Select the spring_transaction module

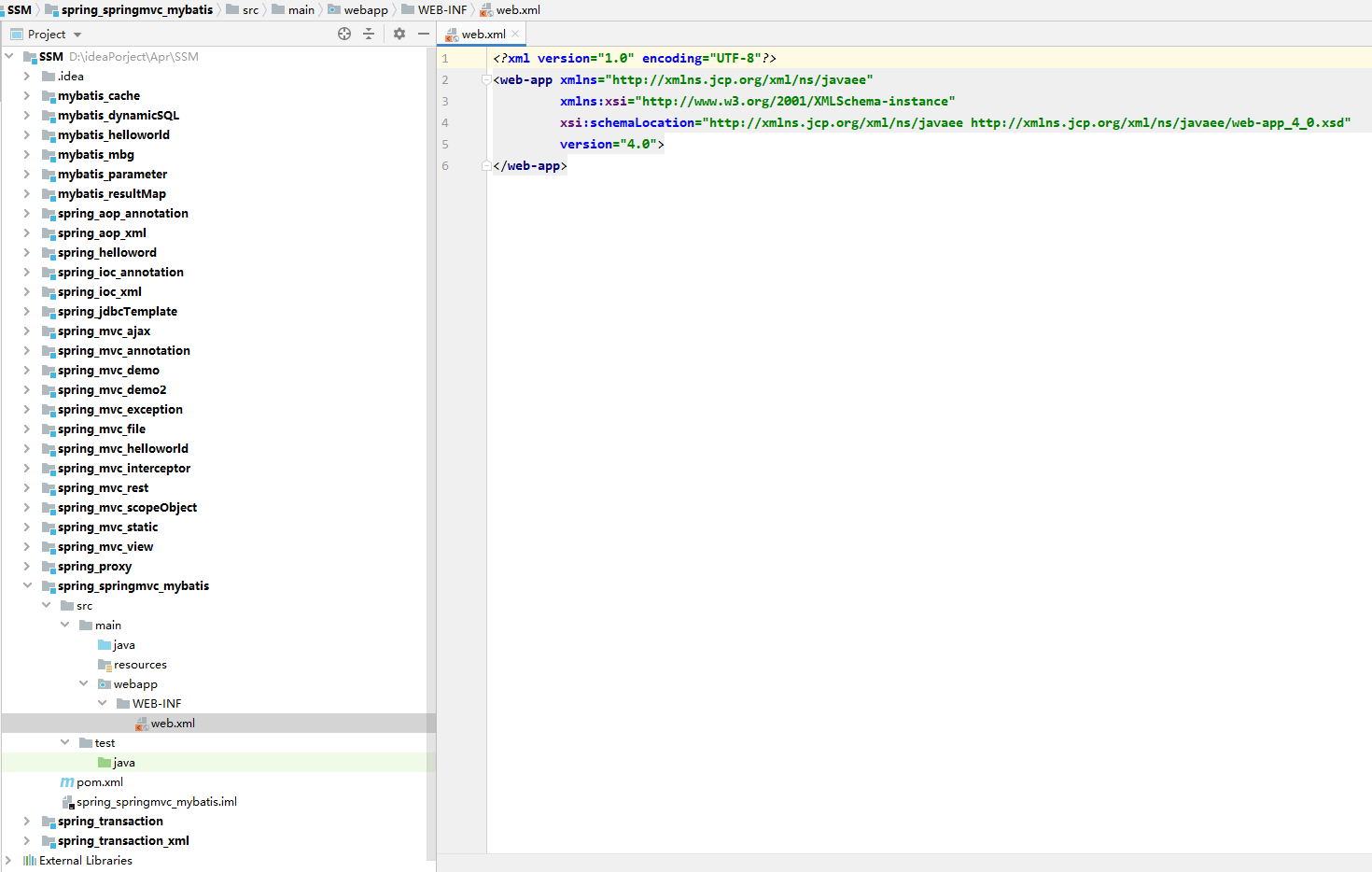110,821
